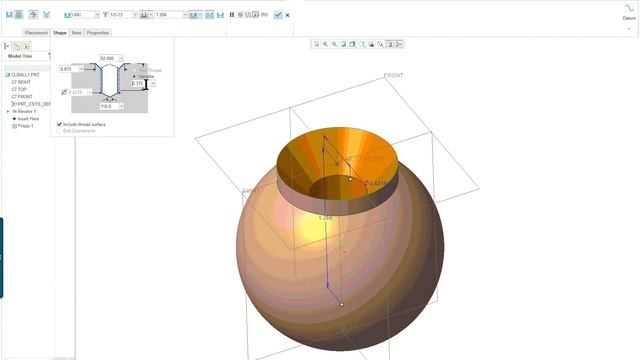Click the screw size icon before 1/2-13
Screen dimensions: 640x360
[105, 15]
